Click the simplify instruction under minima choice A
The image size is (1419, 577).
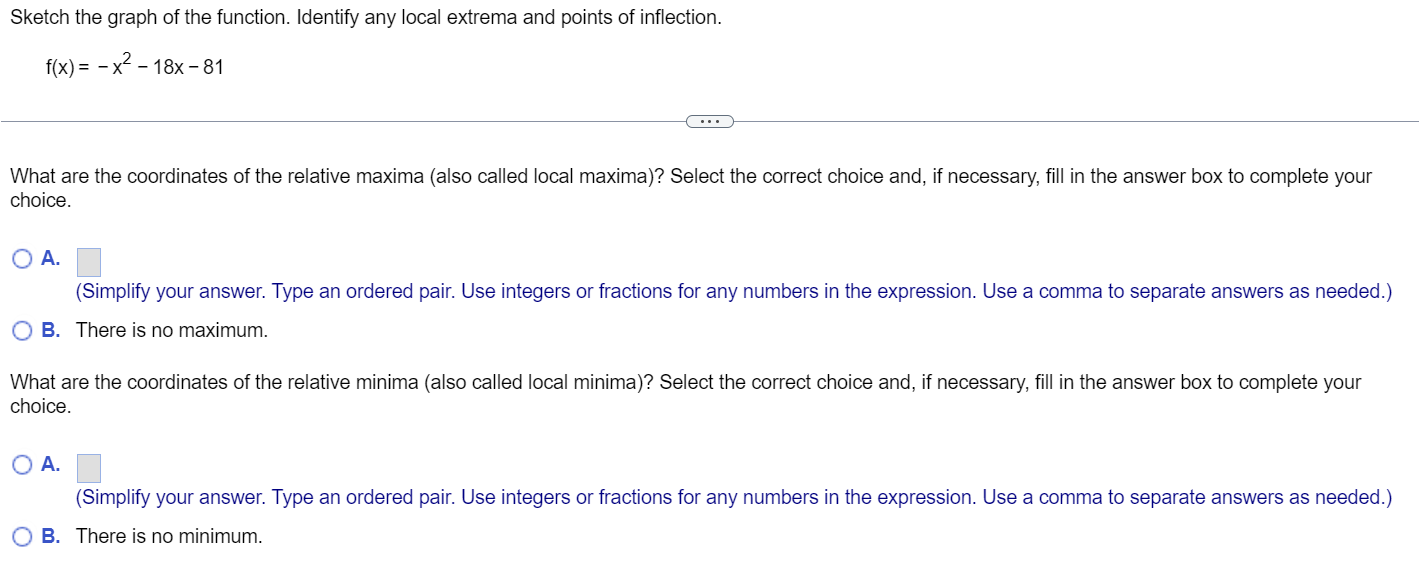tap(733, 497)
